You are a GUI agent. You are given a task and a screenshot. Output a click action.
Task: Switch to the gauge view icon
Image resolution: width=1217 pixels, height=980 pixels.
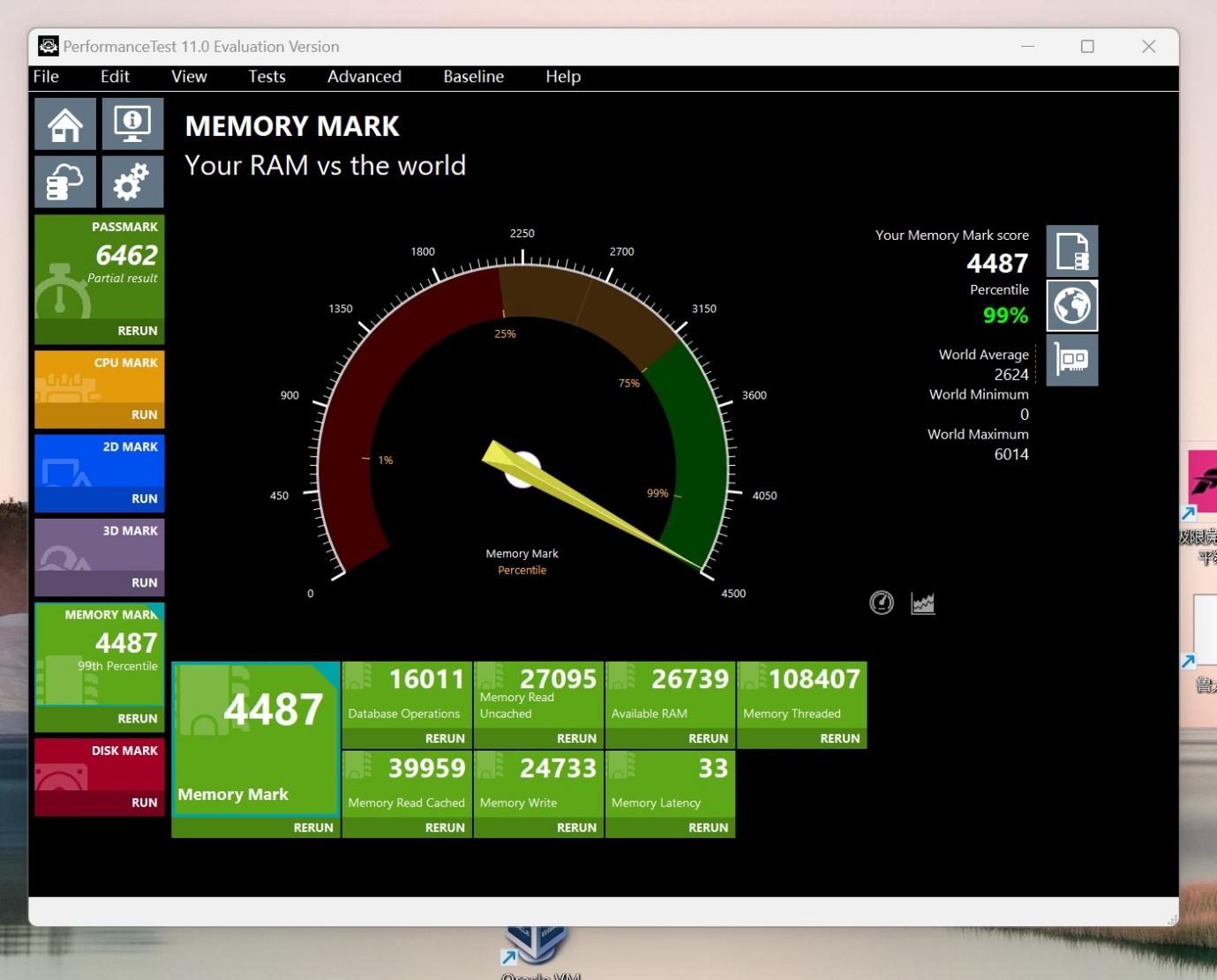[x=882, y=602]
